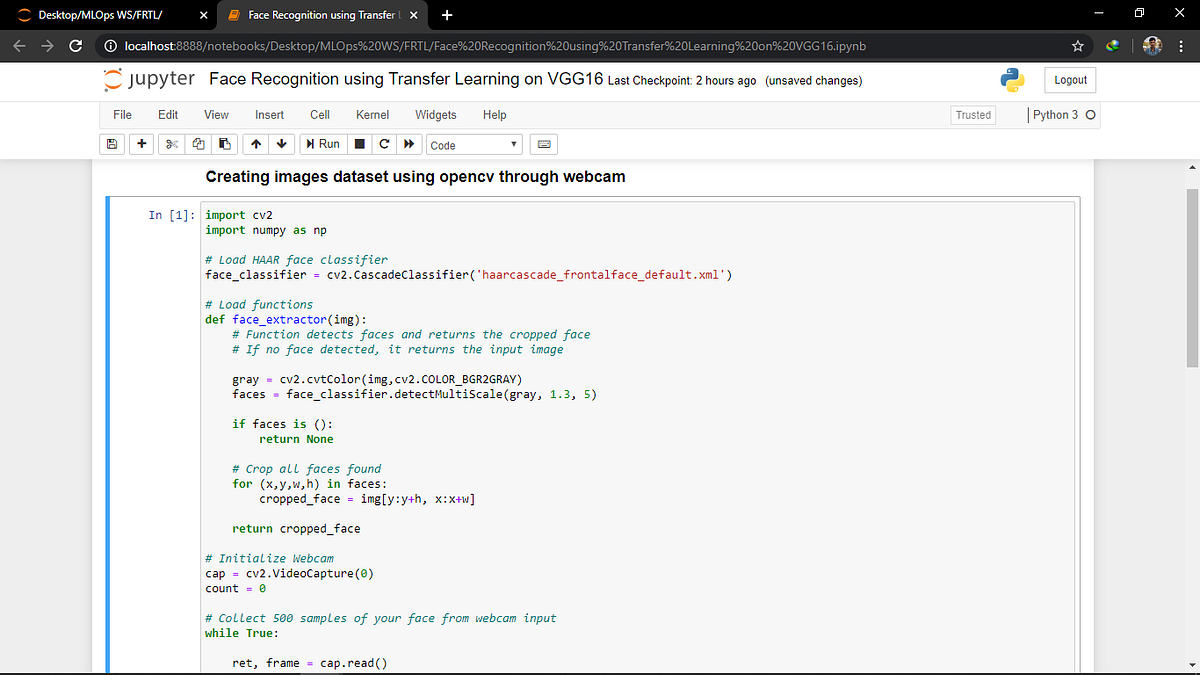Interrupt the kernel with stop icon
The height and width of the screenshot is (675, 1200).
(x=360, y=144)
